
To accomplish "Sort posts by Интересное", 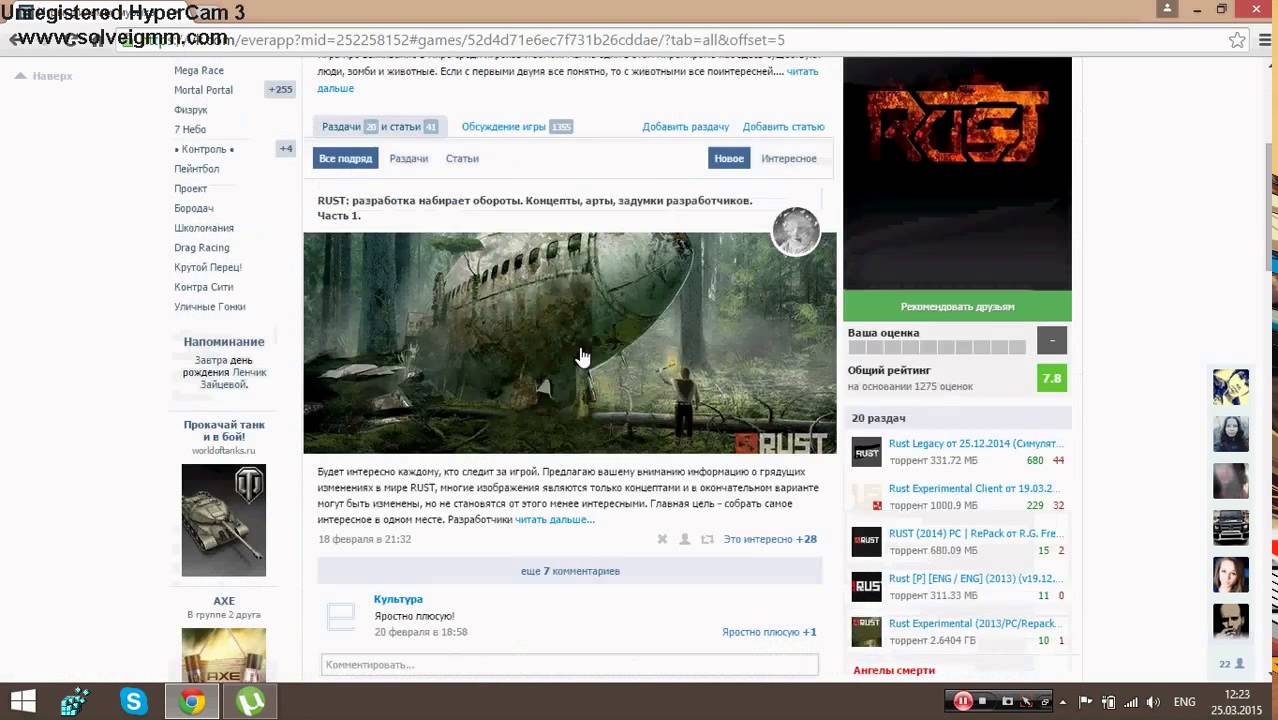I will tap(789, 158).
